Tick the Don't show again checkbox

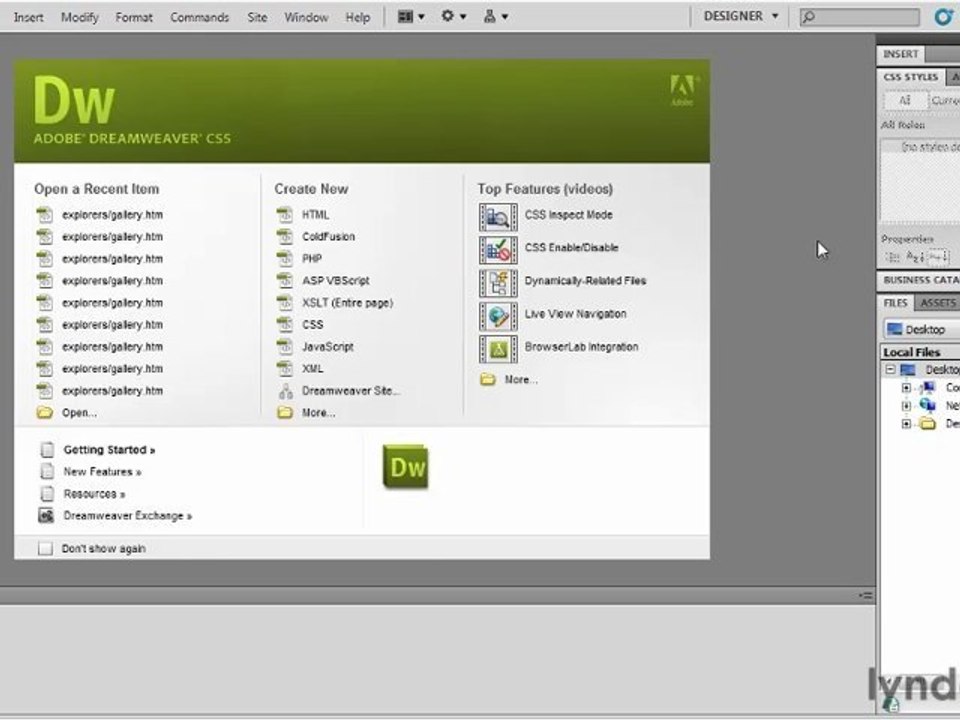45,549
